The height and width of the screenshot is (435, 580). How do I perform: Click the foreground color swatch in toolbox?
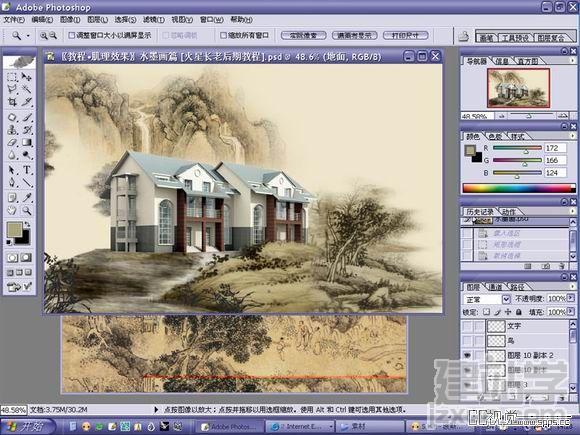14,229
